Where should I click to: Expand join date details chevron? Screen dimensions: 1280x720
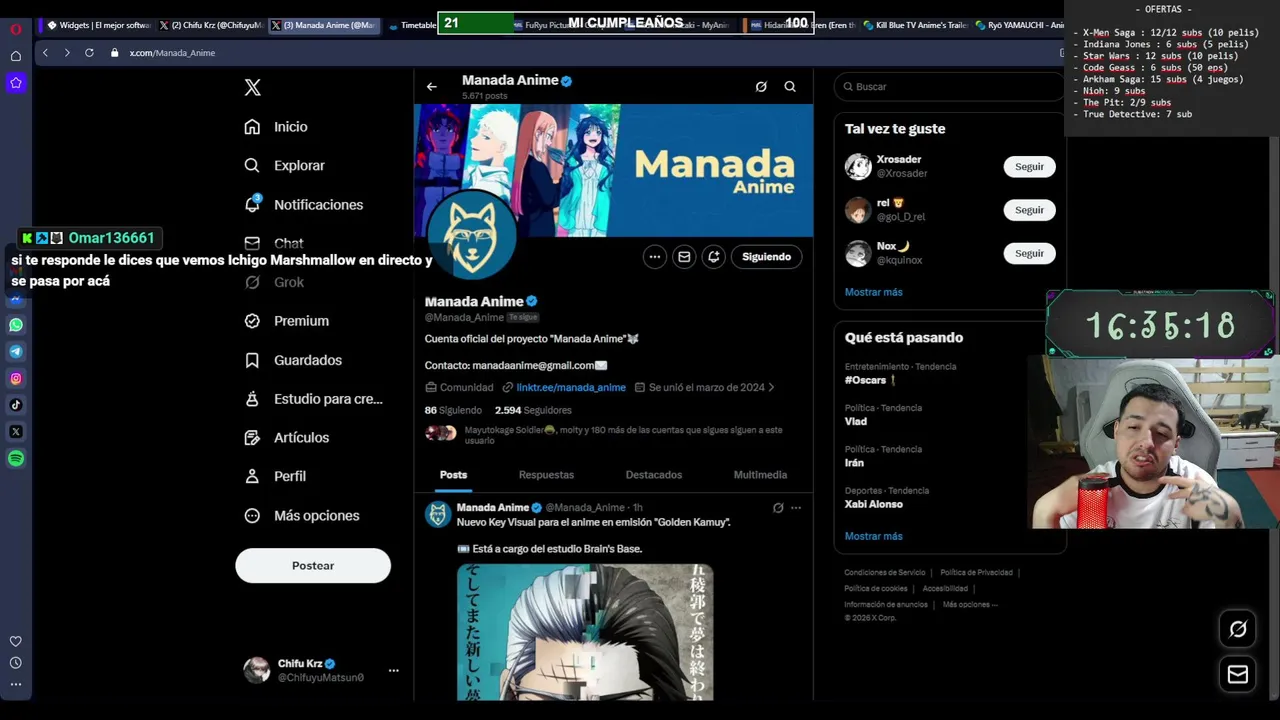(771, 388)
